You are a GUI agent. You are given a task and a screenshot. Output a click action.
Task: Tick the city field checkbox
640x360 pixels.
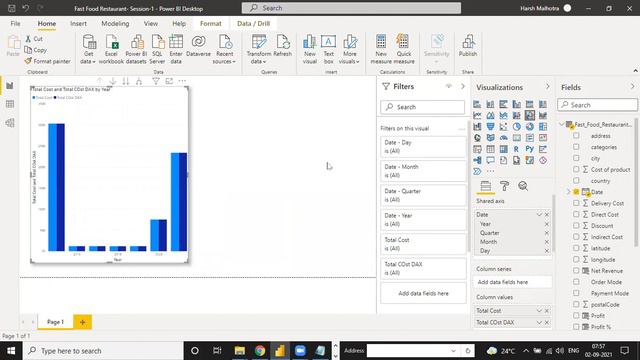(576, 158)
